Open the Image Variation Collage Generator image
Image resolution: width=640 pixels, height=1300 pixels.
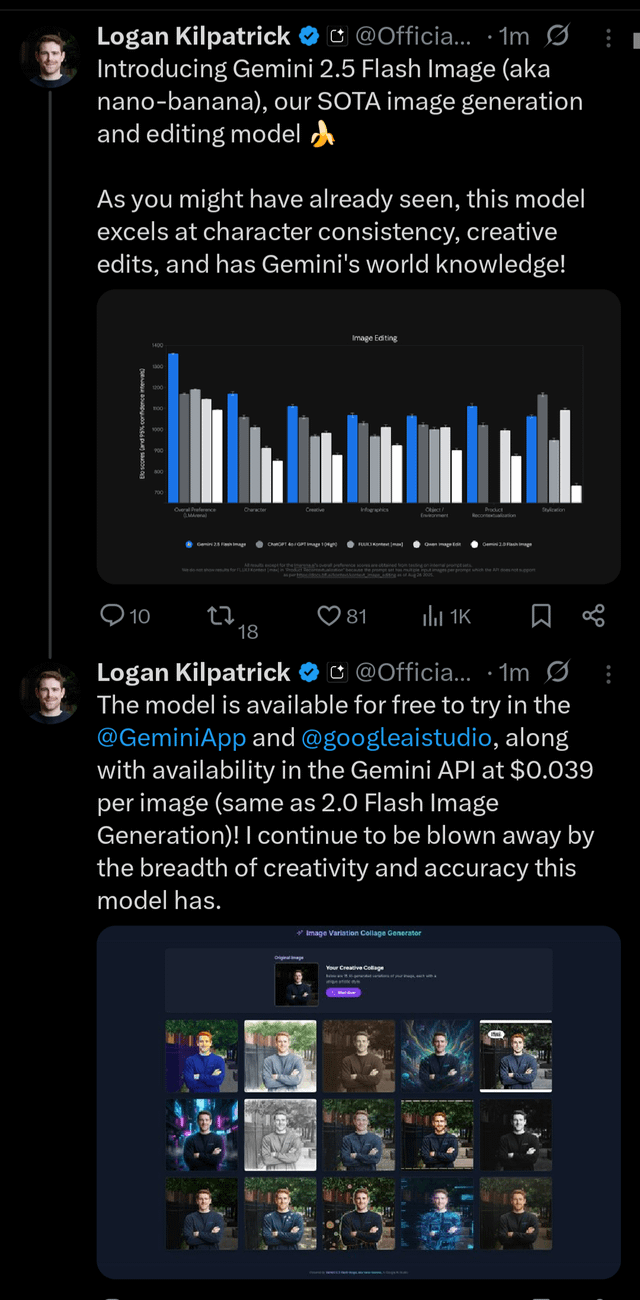[x=358, y=1102]
